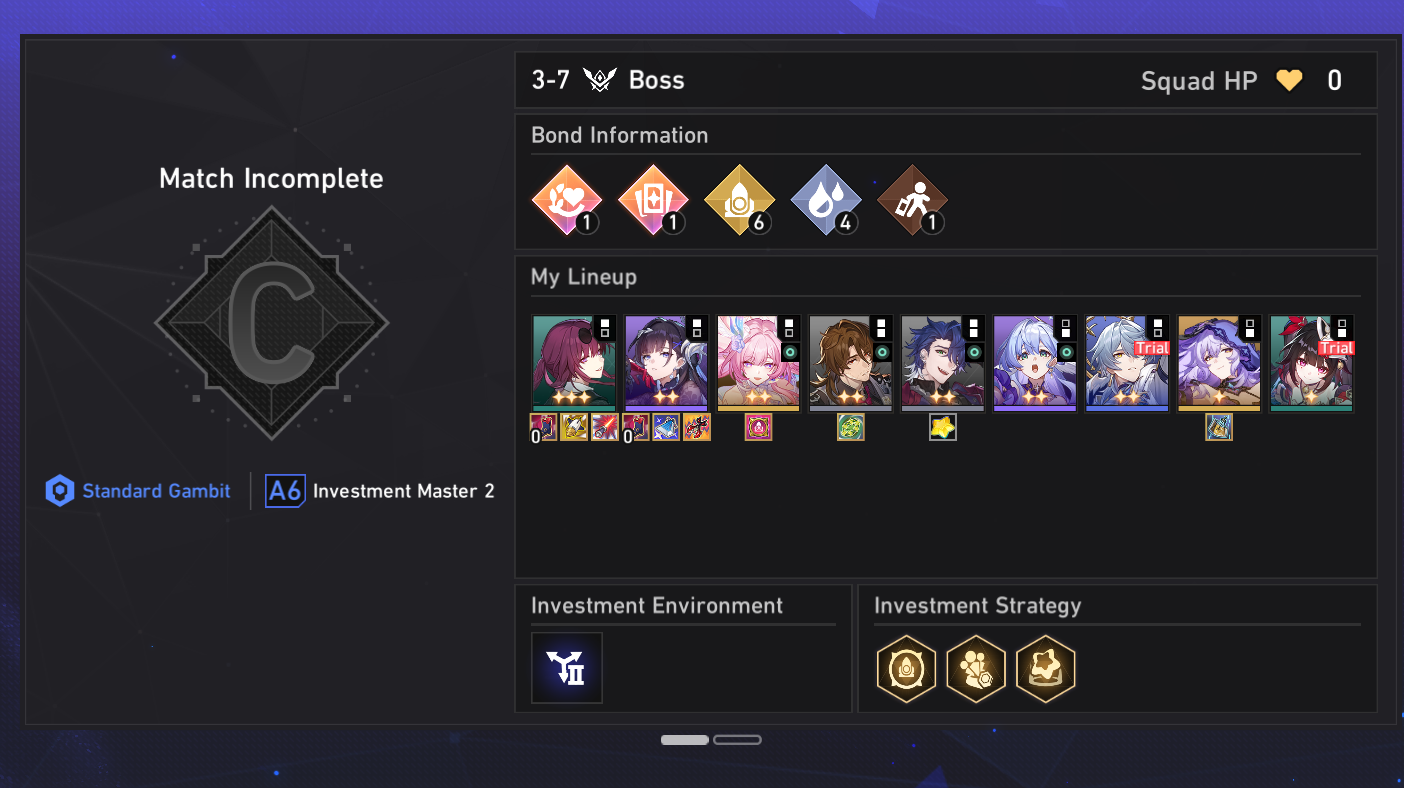The width and height of the screenshot is (1404, 788).
Task: Click the water droplets bond icon
Action: coord(825,200)
